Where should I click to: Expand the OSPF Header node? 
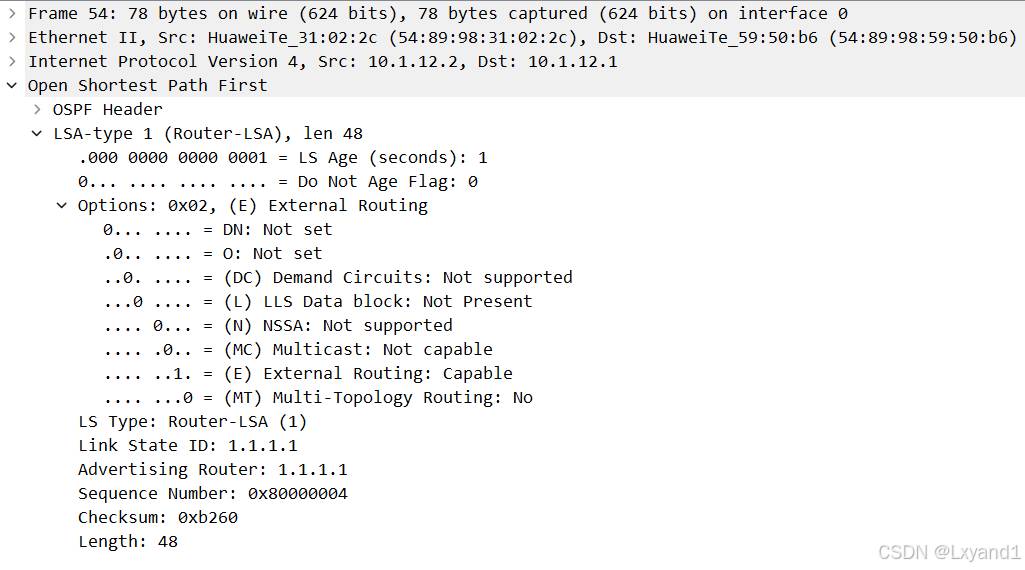coord(37,110)
